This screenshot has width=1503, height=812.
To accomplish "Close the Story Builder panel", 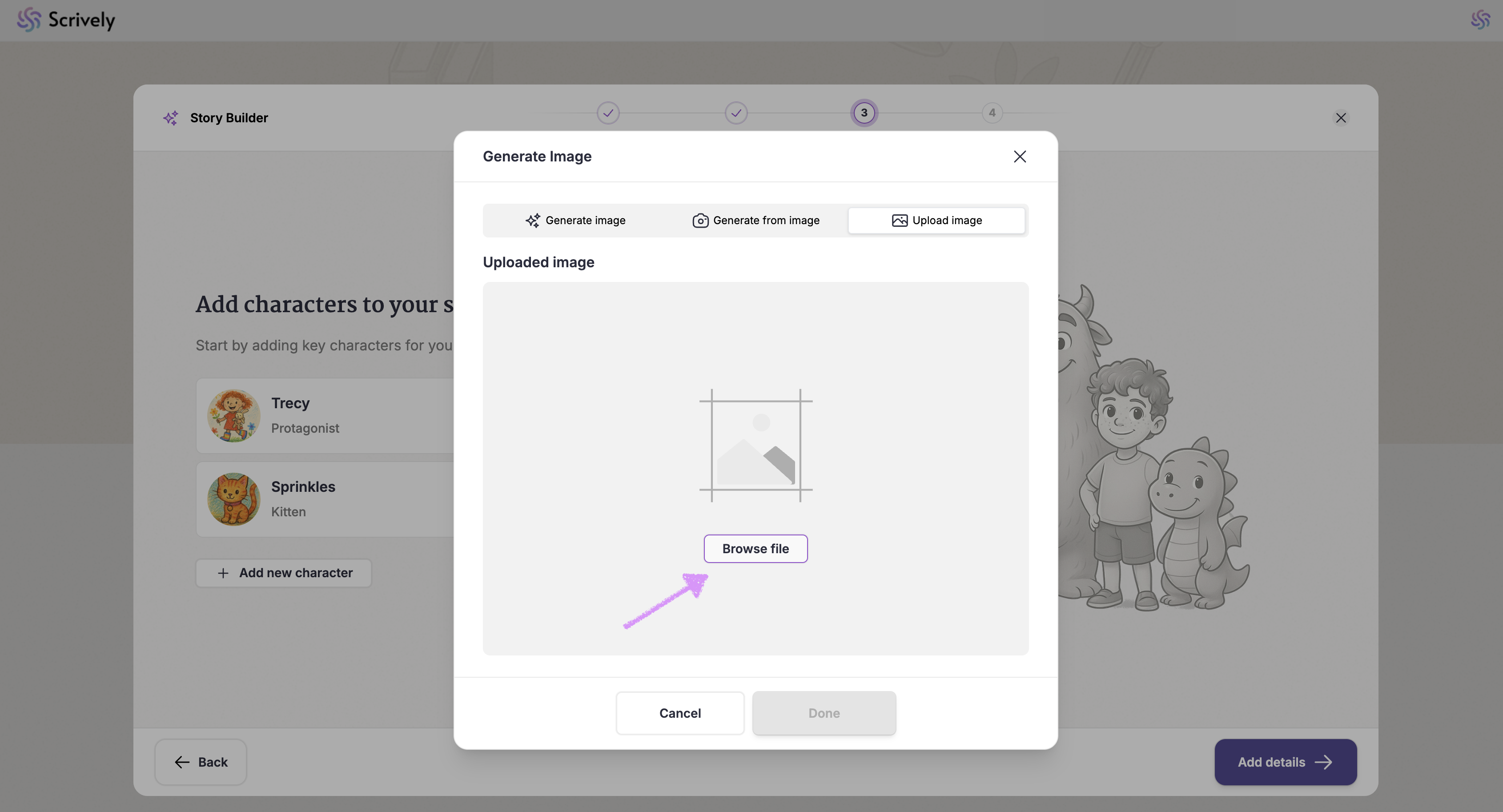I will click(1341, 118).
